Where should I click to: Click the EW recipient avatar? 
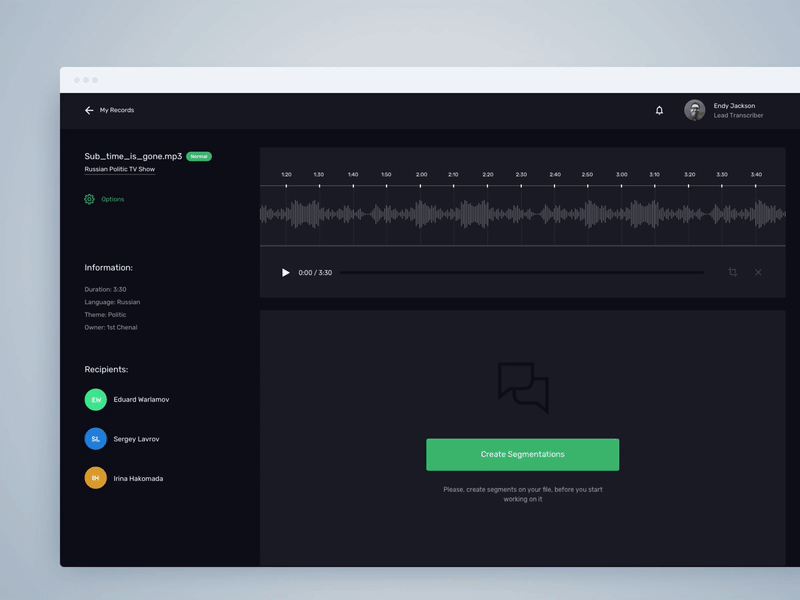pyautogui.click(x=95, y=399)
